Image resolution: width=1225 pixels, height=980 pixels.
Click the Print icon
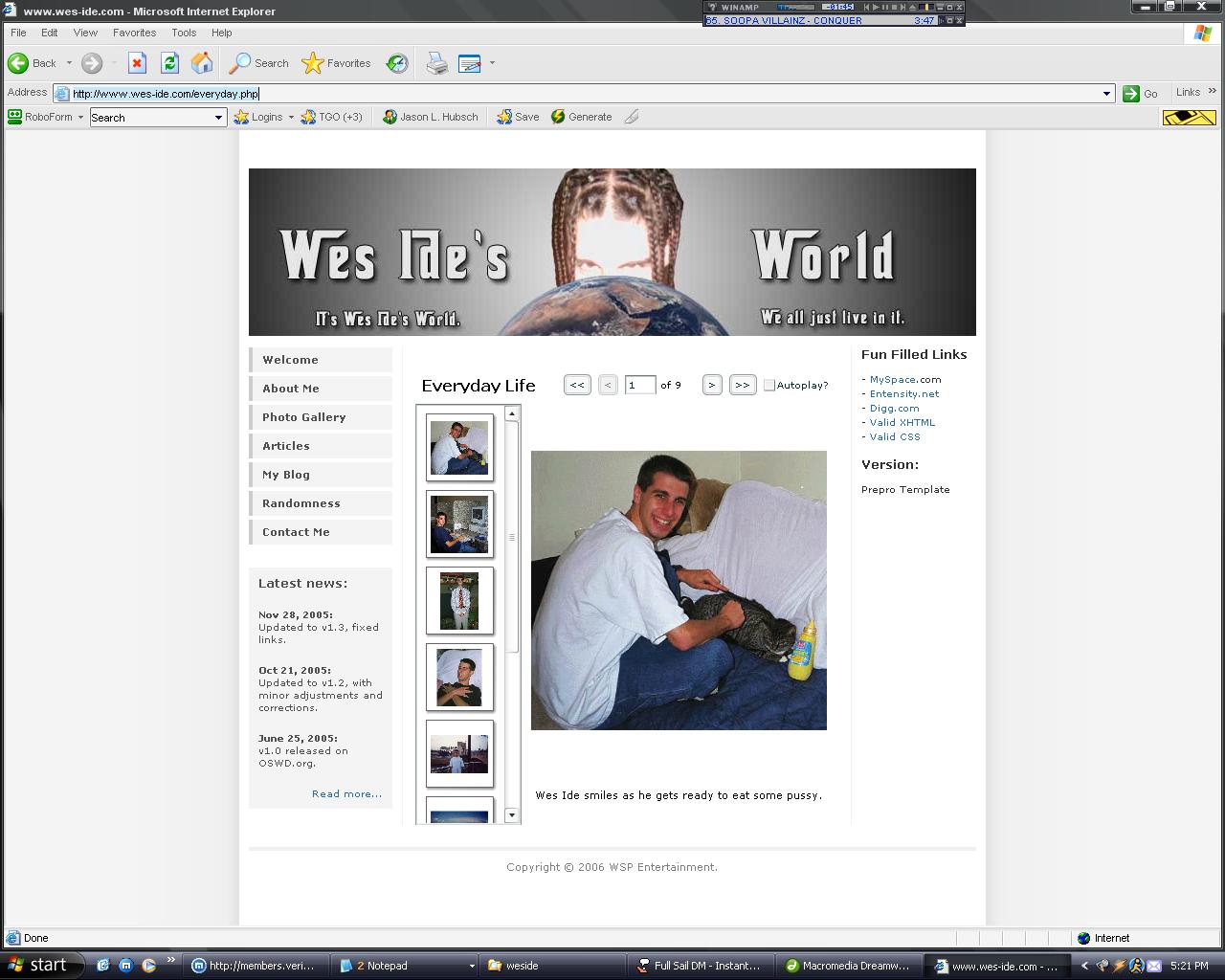tap(436, 63)
